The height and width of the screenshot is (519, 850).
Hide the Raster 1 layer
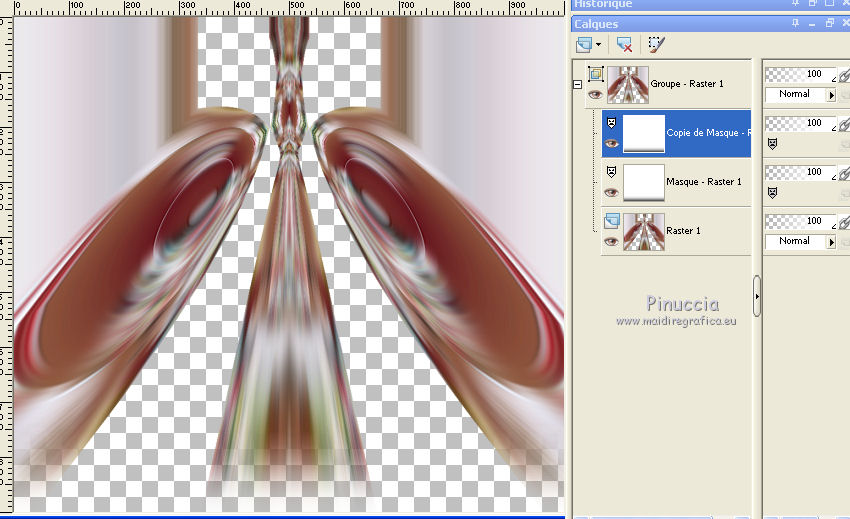611,241
